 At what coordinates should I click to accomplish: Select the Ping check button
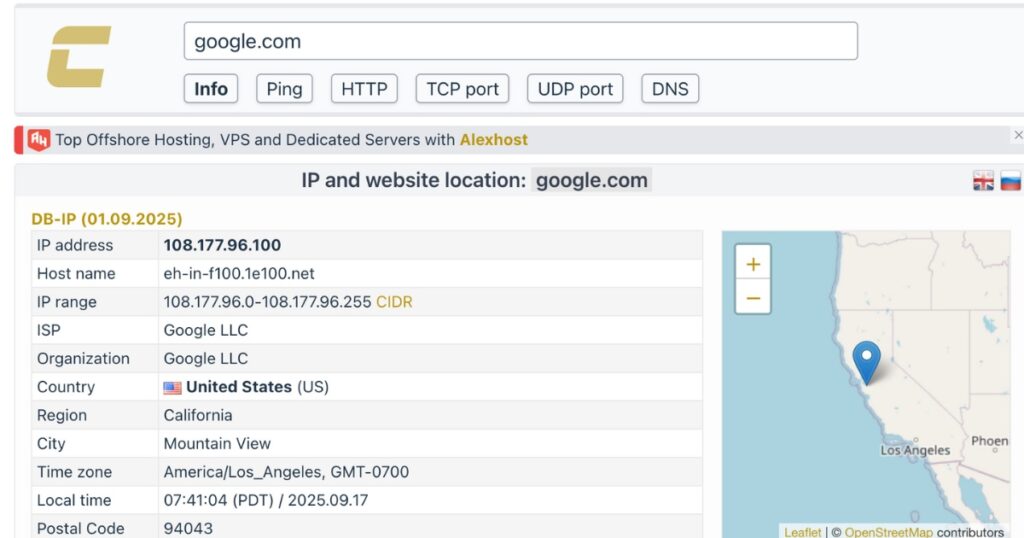click(284, 89)
